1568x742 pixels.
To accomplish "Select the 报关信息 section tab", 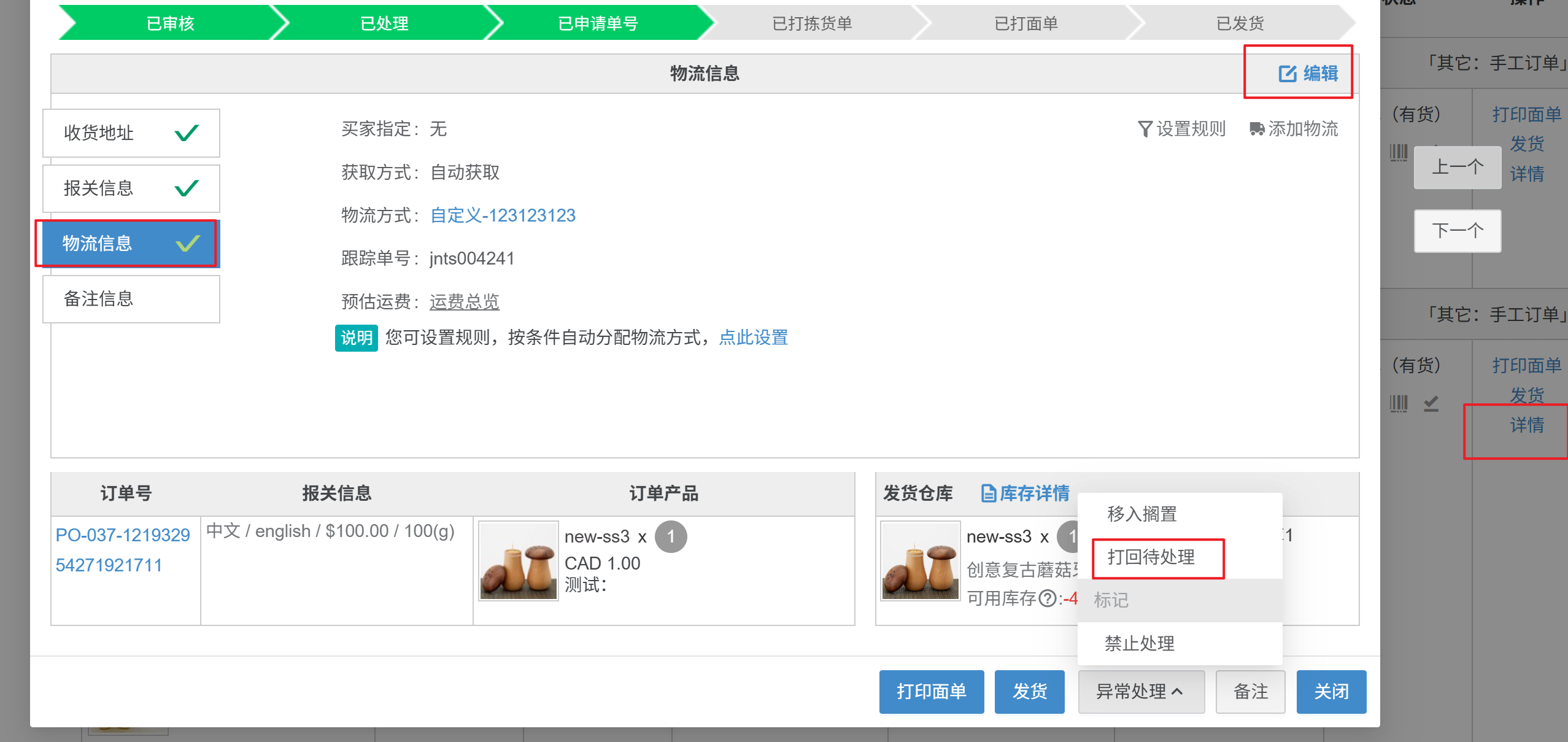I will click(x=131, y=188).
